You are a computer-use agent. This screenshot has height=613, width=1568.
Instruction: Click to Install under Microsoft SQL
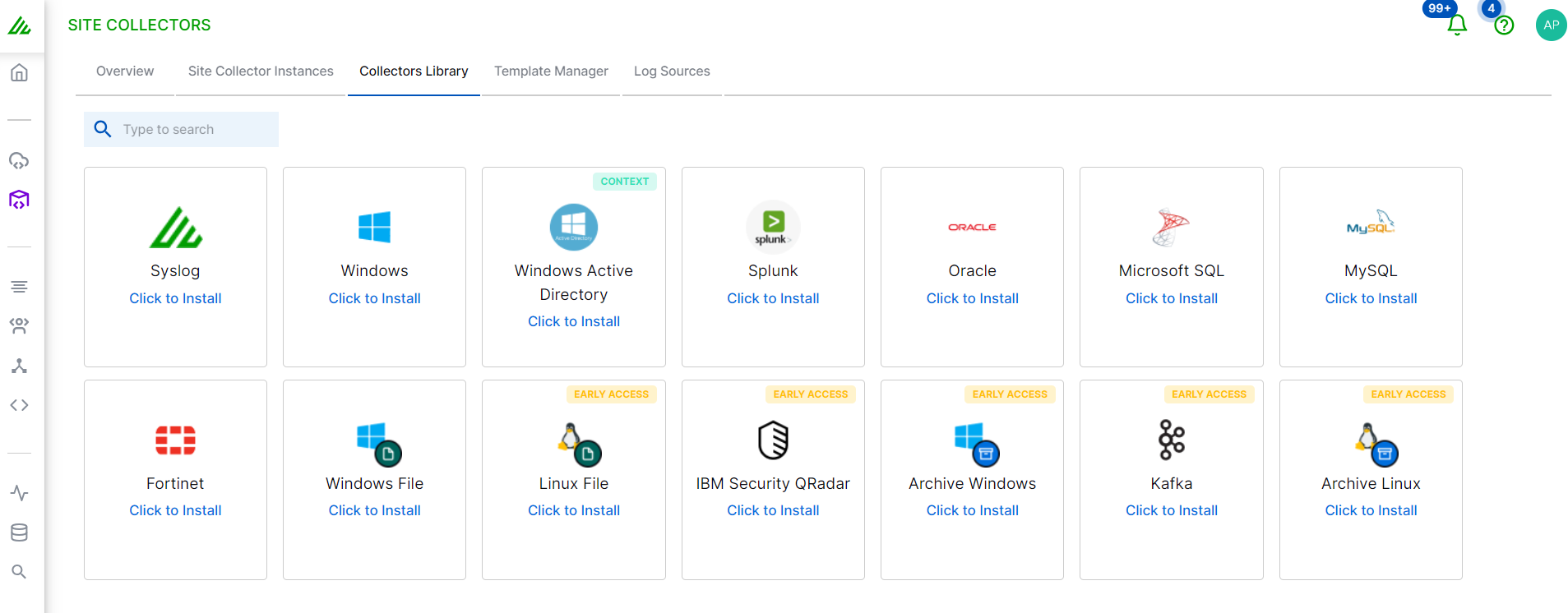pos(1171,298)
